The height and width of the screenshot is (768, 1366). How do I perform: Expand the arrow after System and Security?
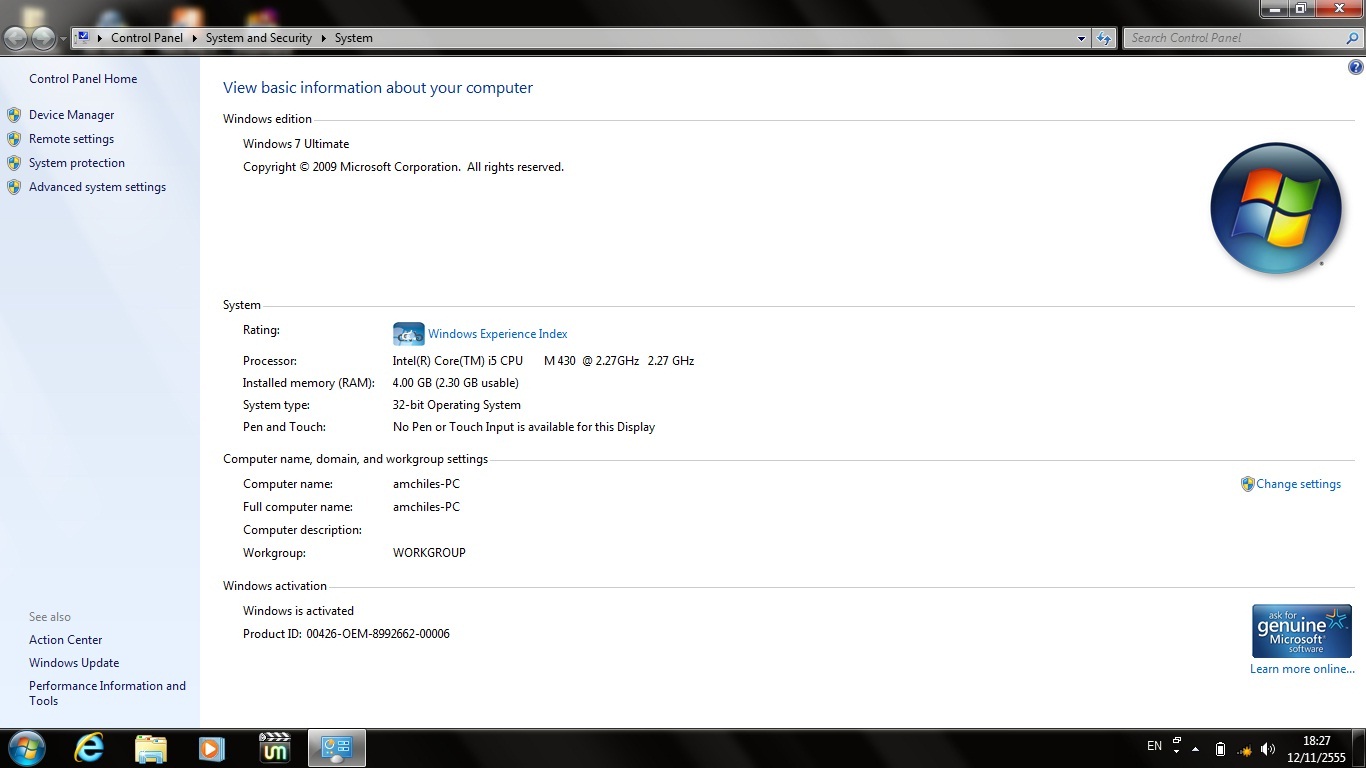[324, 38]
